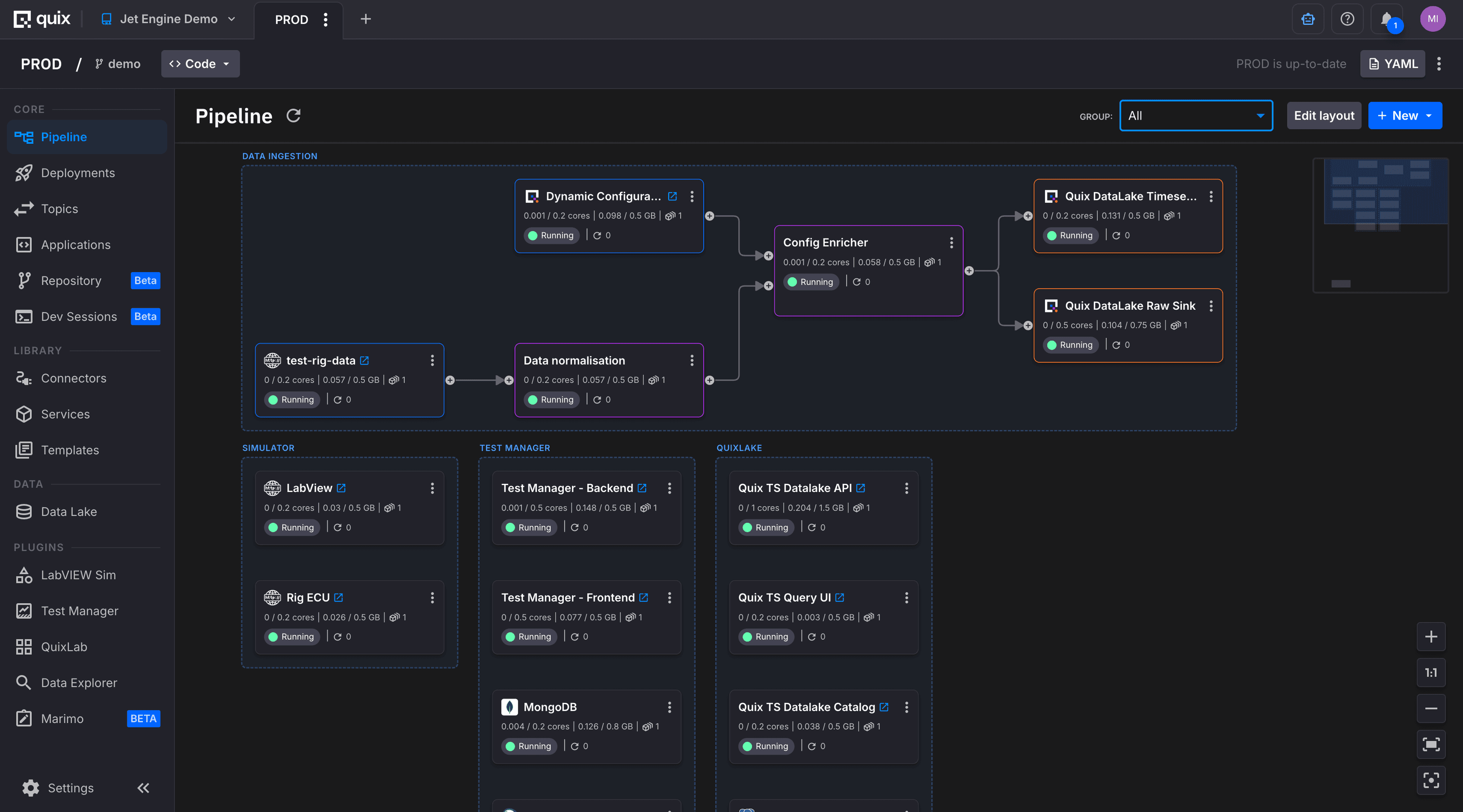Open Repository in sidebar
Screen dimensions: 1463x812
[87, 281]
